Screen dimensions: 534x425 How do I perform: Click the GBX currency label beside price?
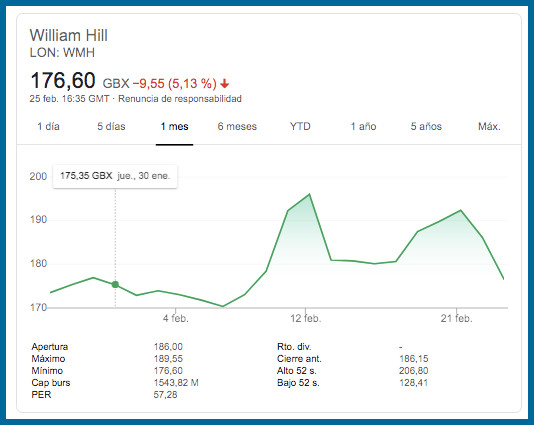pos(116,84)
